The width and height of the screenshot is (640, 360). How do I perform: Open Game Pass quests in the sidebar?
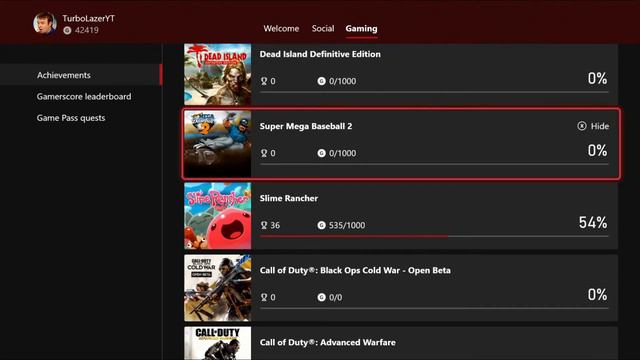(71, 118)
